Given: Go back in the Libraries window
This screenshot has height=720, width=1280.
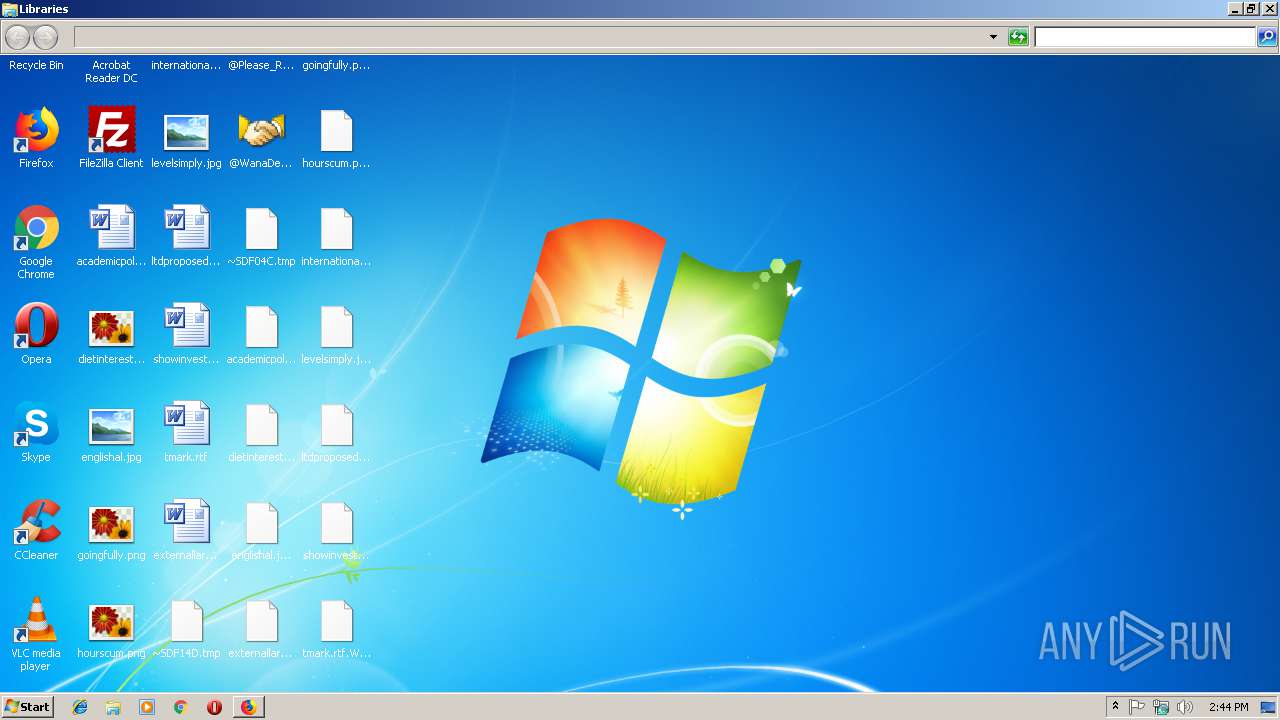Looking at the screenshot, I should click(17, 37).
